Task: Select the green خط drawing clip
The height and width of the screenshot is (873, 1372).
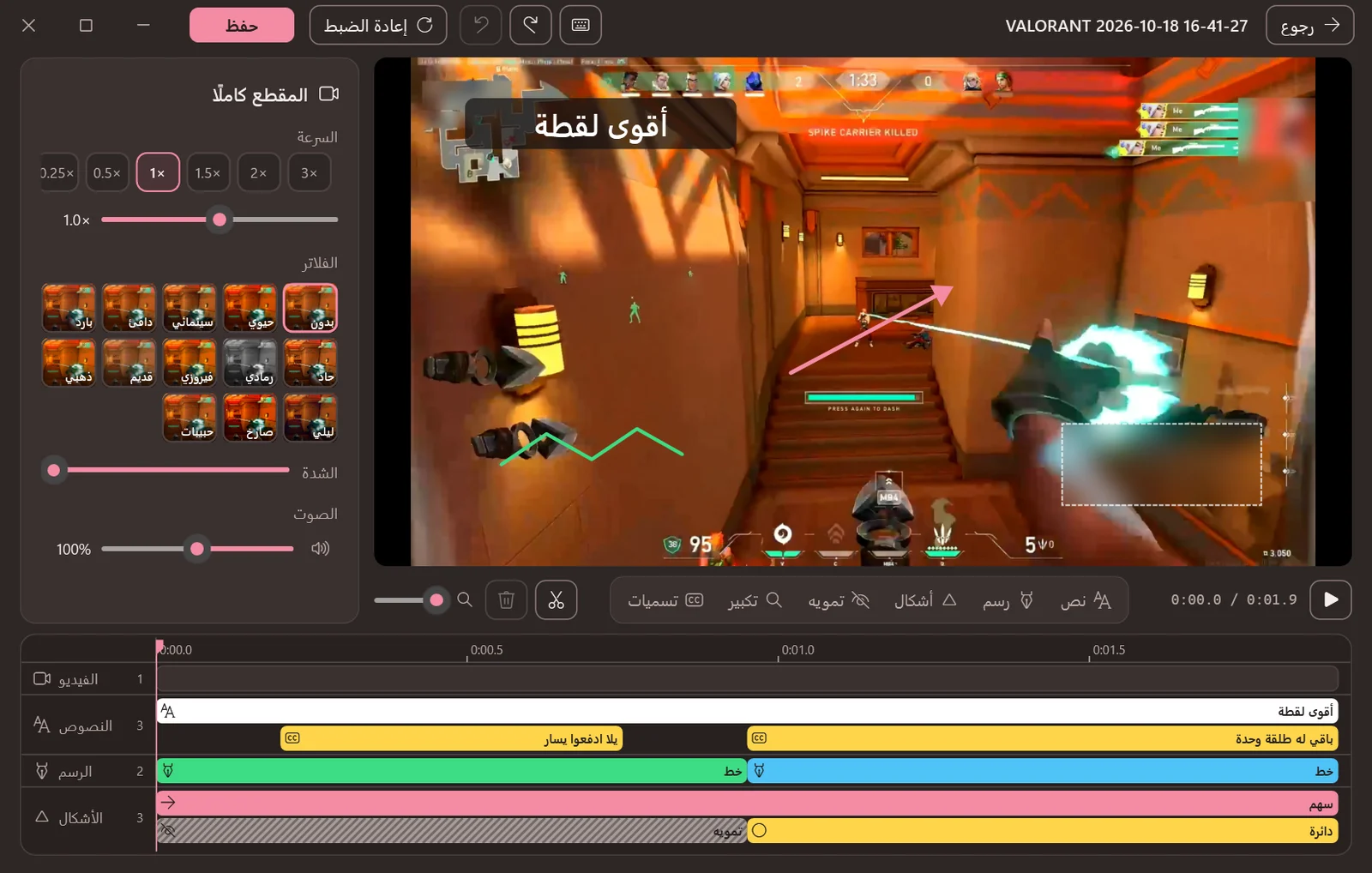Action: click(452, 771)
